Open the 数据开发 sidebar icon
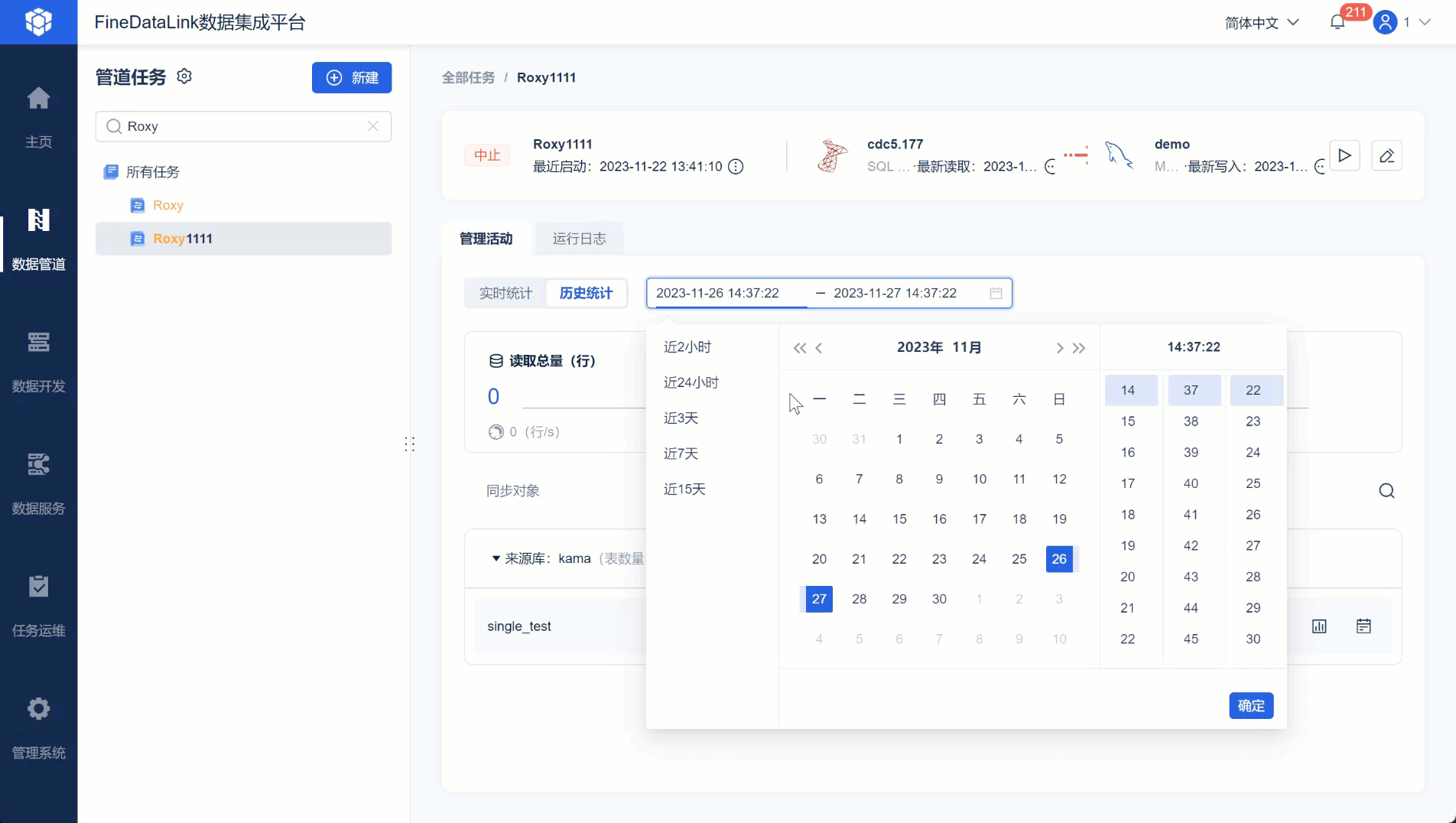Screen dimensions: 1456x823 click(38, 342)
